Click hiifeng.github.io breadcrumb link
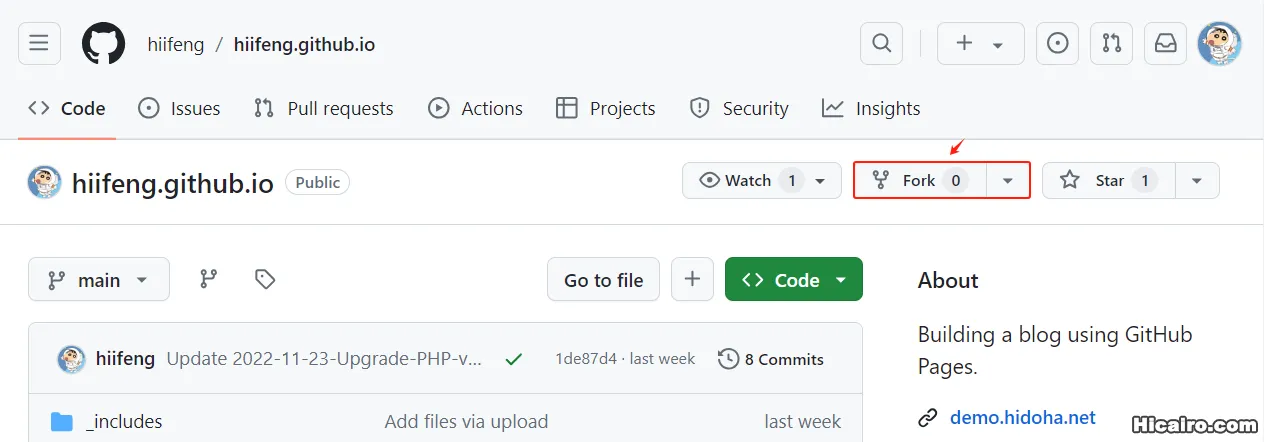1264x442 pixels. click(x=304, y=44)
